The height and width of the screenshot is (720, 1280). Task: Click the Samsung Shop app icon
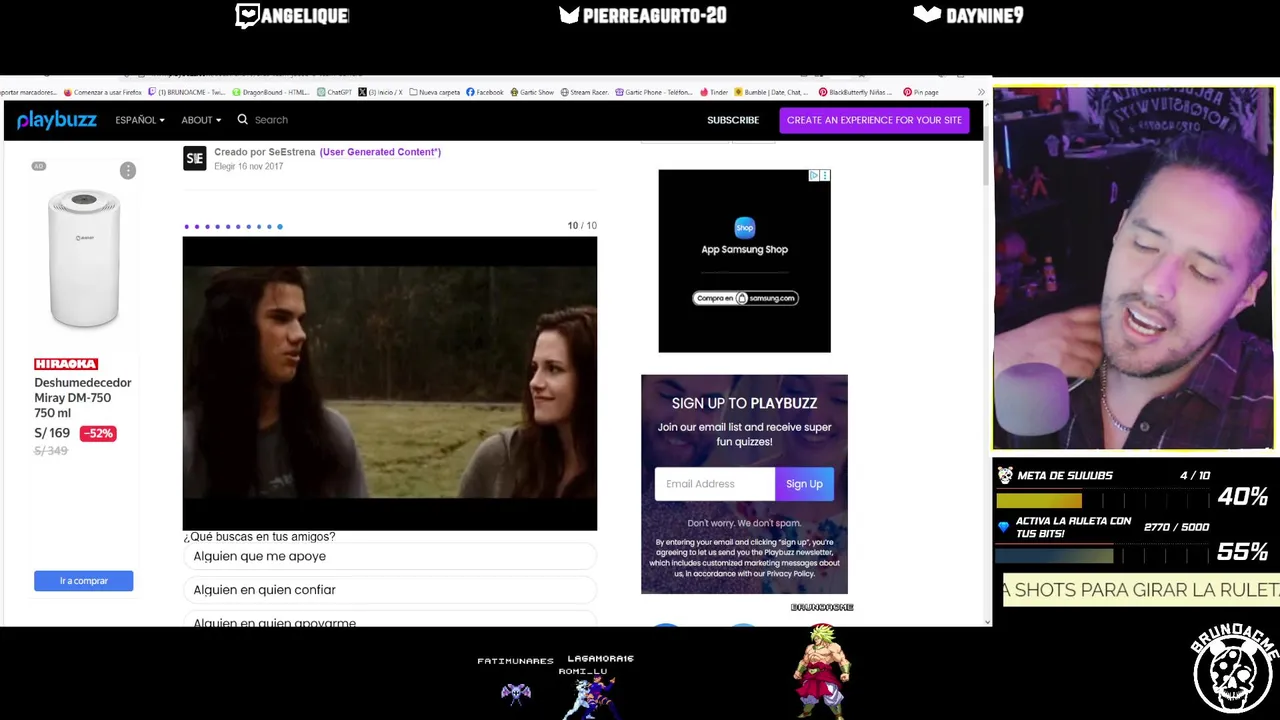(x=744, y=227)
